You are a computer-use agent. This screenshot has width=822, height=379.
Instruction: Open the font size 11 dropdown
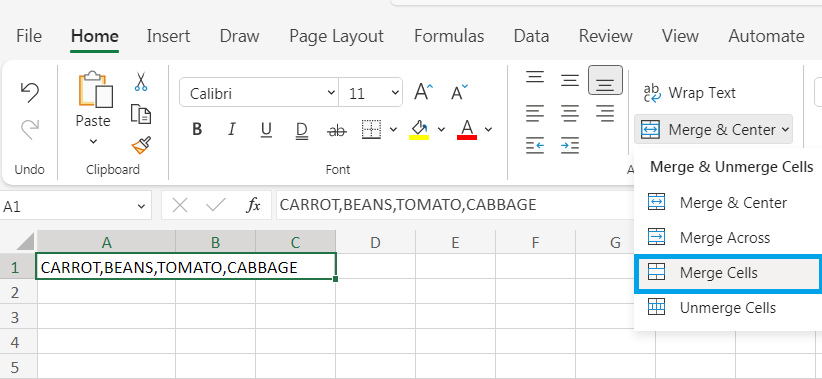click(x=395, y=93)
